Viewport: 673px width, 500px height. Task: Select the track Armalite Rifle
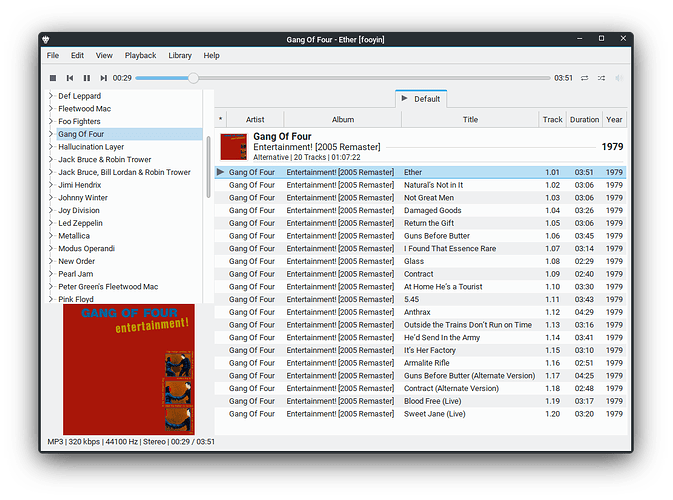[x=421, y=363]
